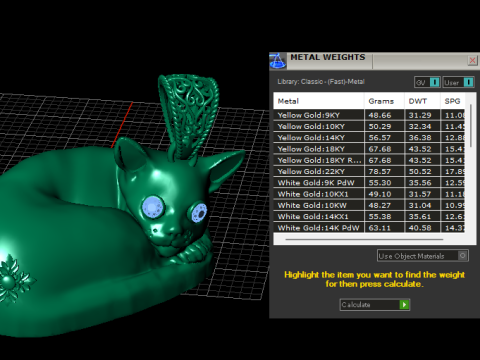Select the Yellow Gold:10KY row
The image size is (480, 360).
pos(369,126)
